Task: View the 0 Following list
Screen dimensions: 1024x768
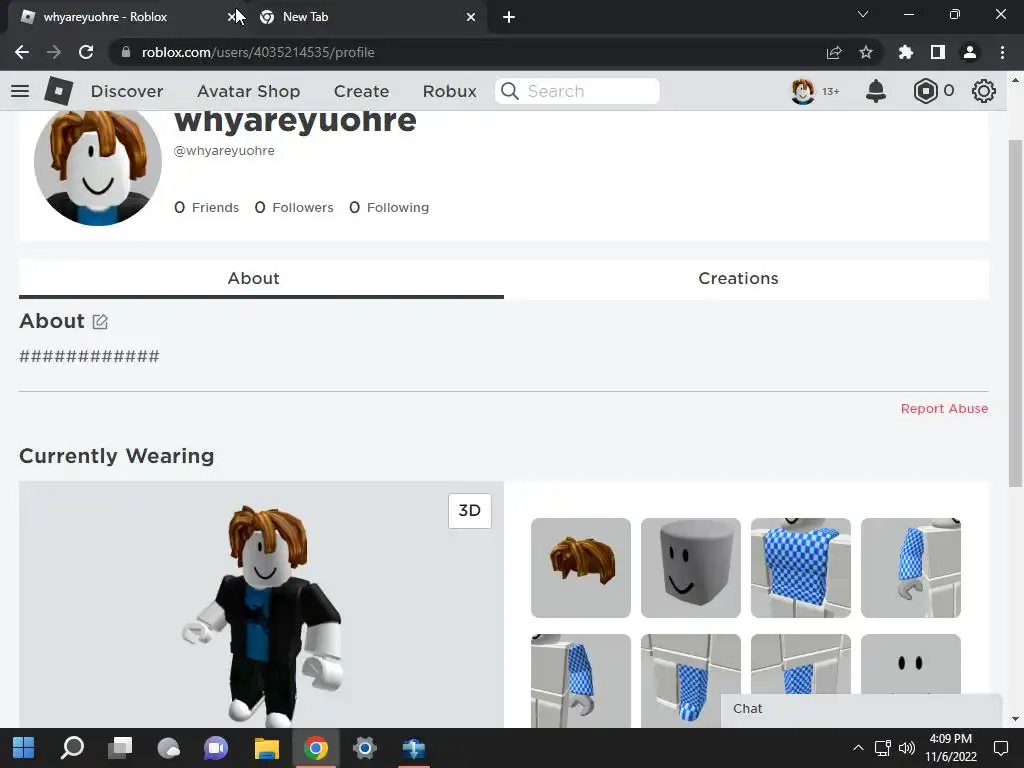Action: (389, 207)
